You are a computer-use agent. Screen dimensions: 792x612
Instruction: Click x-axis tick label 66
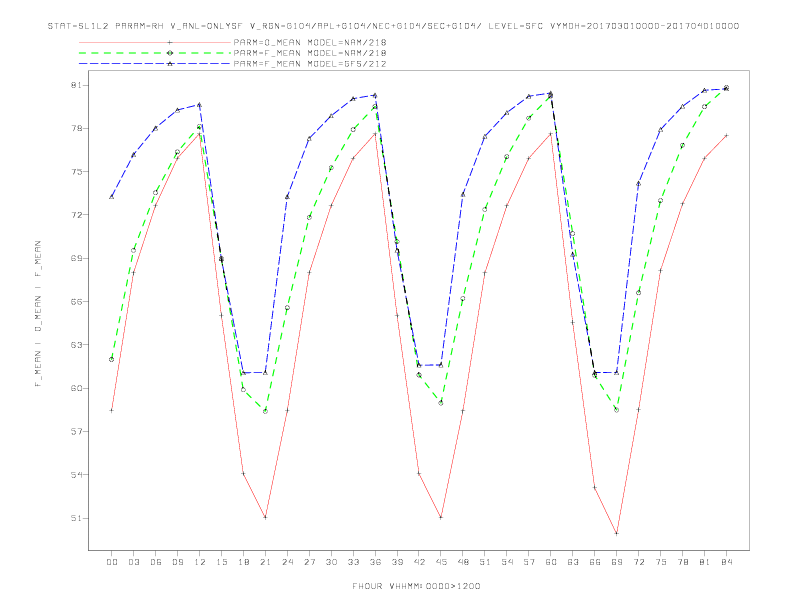coord(595,562)
